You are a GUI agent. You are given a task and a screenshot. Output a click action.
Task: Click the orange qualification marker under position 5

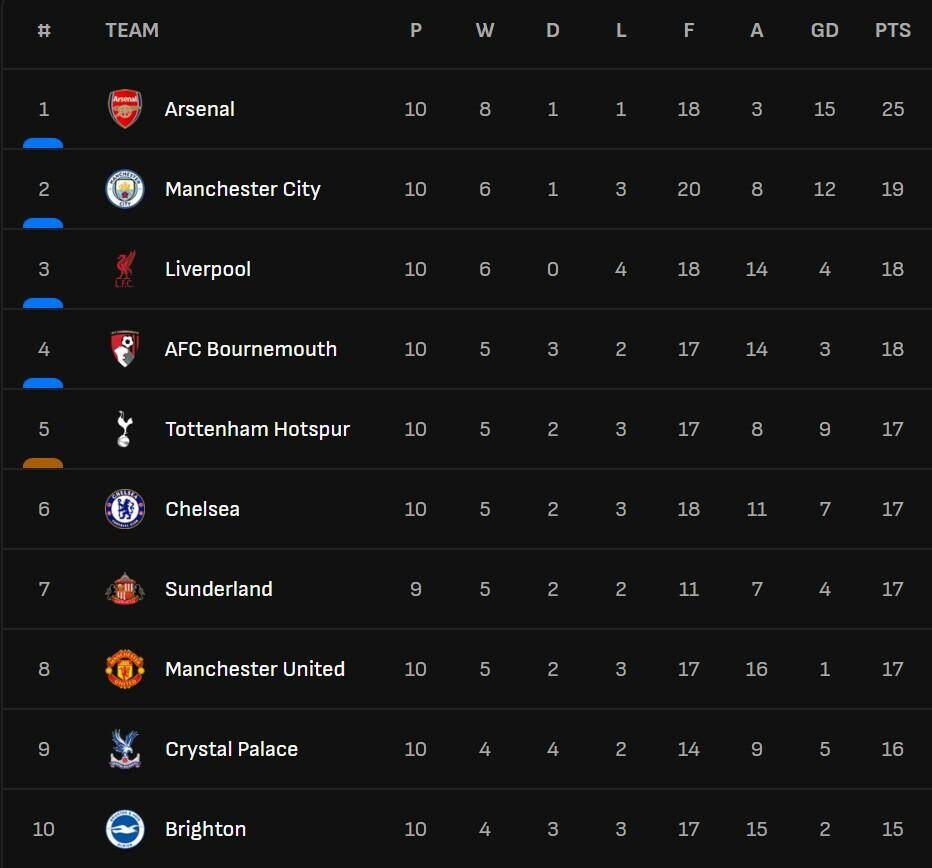coord(43,463)
